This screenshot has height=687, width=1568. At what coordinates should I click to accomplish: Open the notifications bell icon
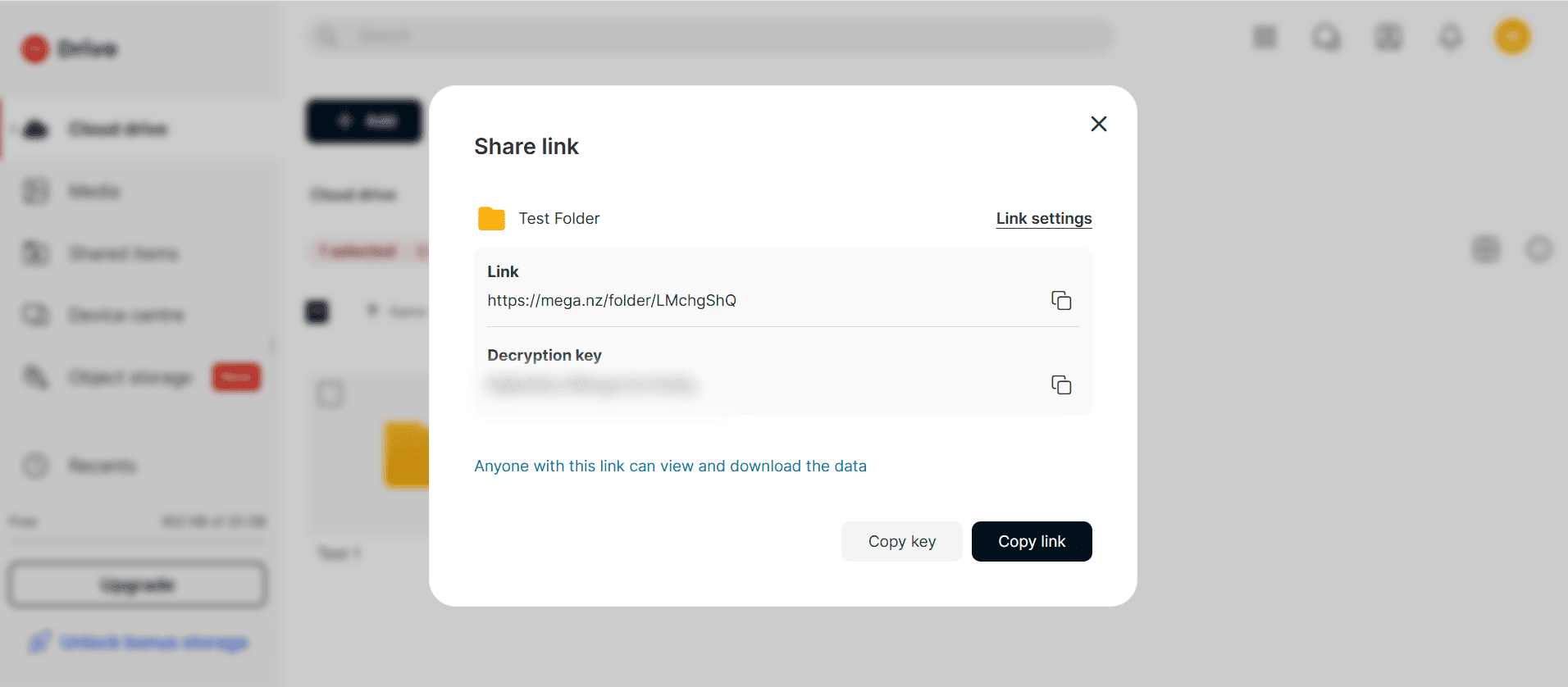point(1451,37)
